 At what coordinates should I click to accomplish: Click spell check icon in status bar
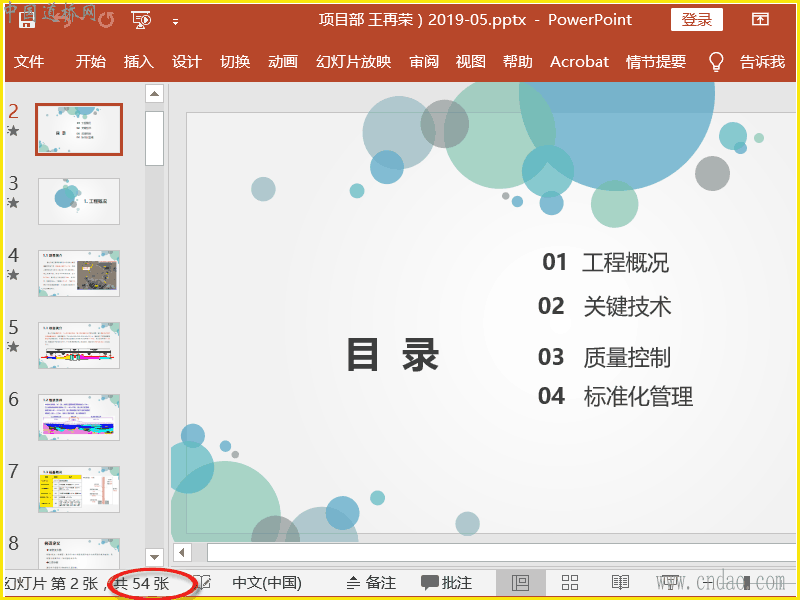tap(203, 583)
